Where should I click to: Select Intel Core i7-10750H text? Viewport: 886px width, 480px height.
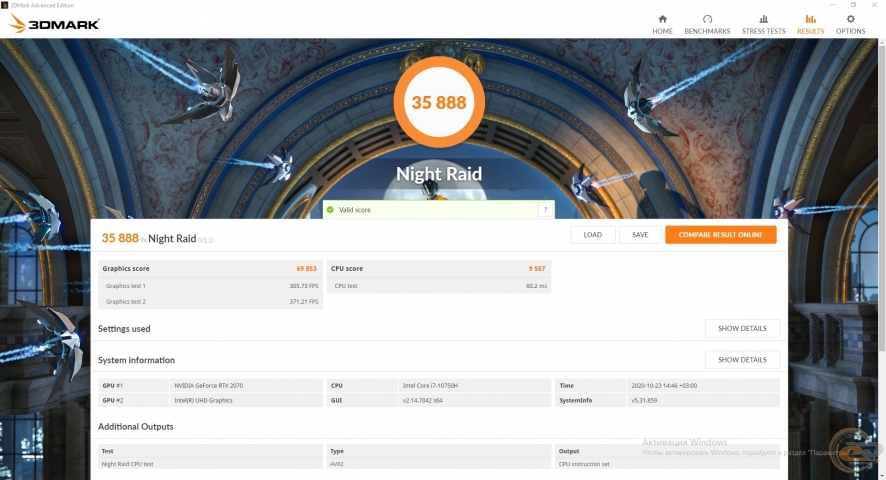tap(430, 386)
